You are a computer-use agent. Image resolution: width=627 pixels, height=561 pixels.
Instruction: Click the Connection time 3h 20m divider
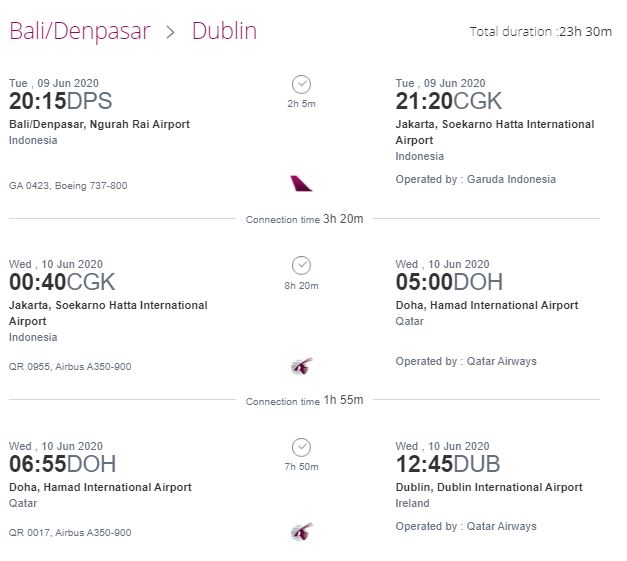coord(304,219)
